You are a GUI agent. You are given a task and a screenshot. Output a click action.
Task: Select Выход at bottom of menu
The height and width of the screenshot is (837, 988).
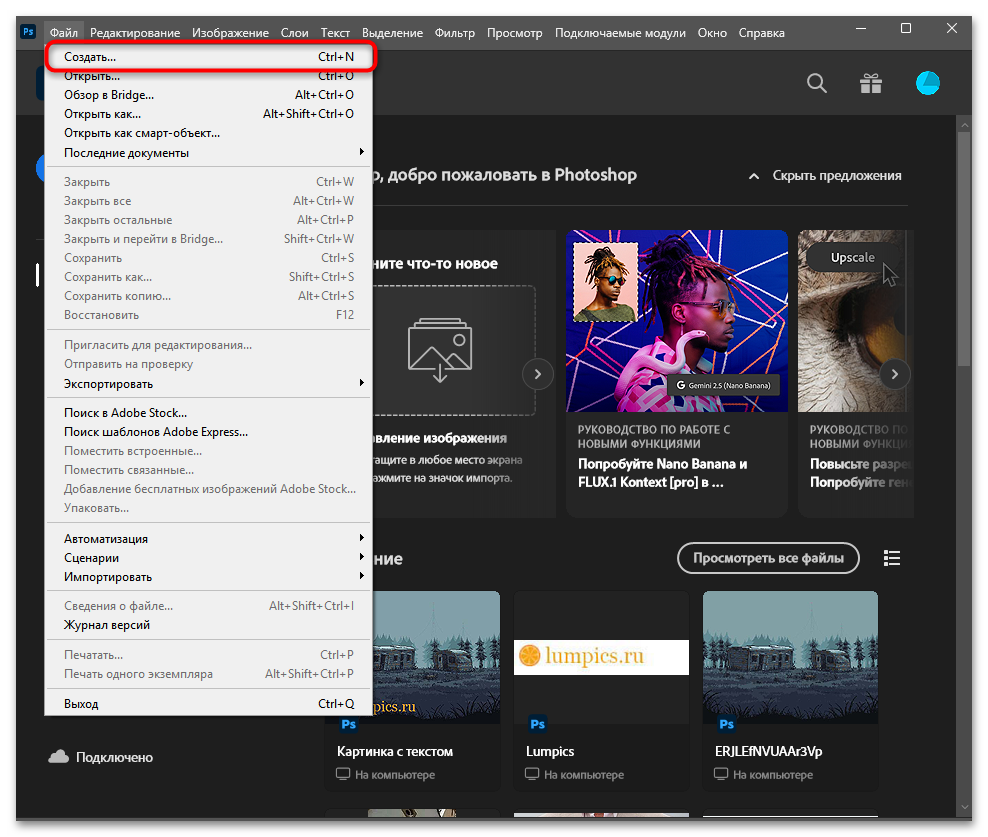pyautogui.click(x=209, y=703)
